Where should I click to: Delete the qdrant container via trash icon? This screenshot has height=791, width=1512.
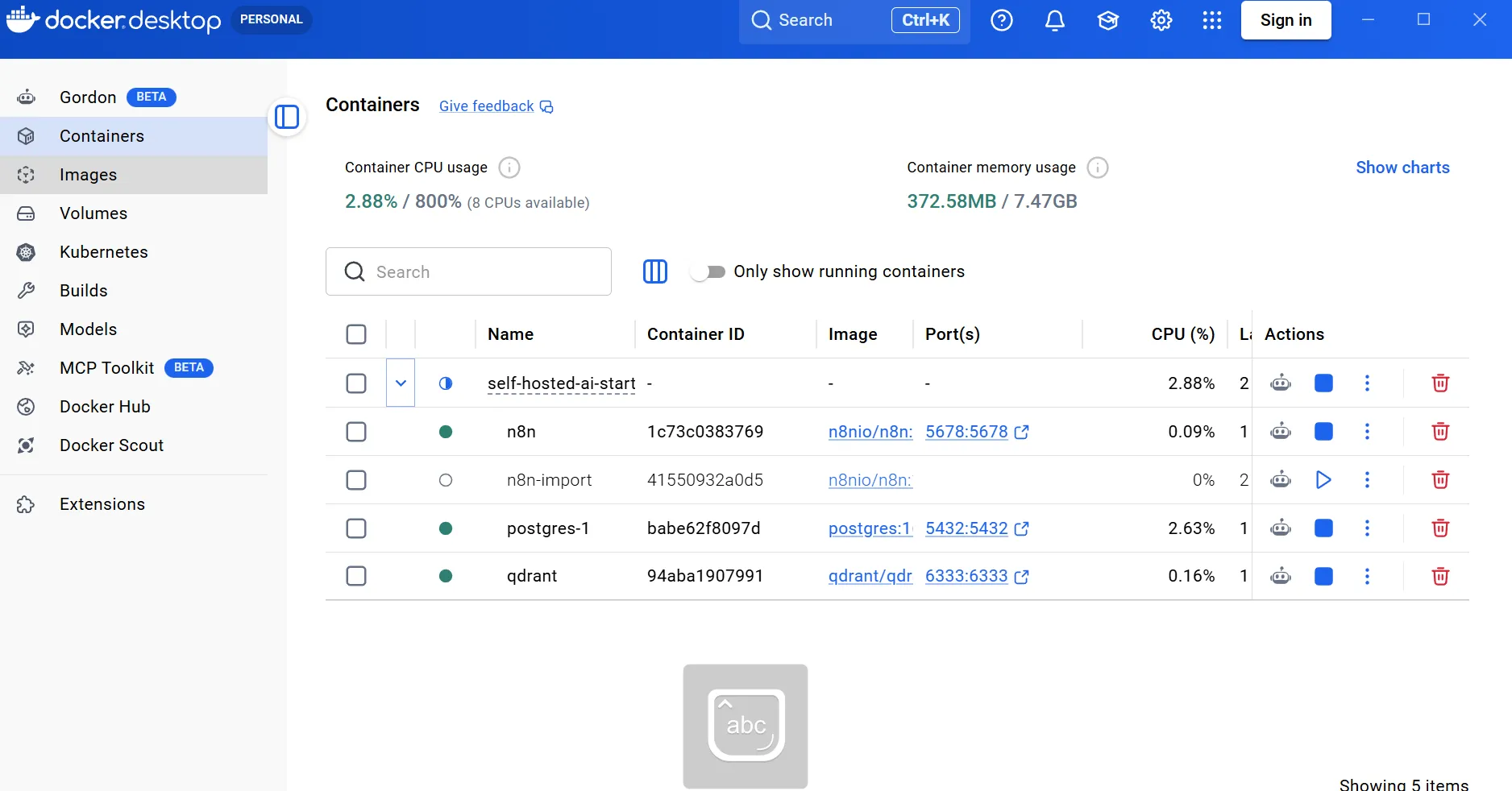(1440, 576)
